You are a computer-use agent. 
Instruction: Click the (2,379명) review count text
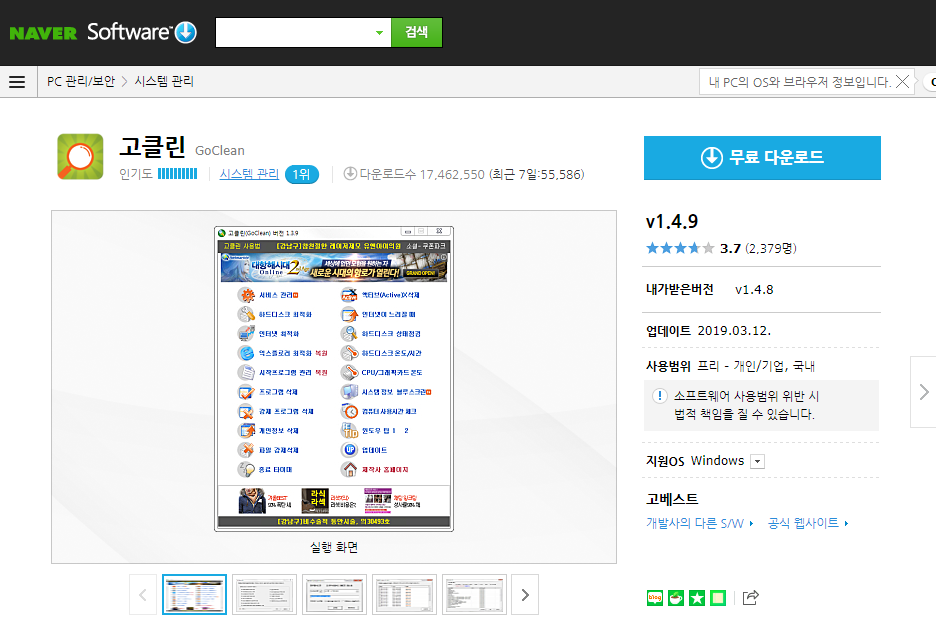tap(771, 248)
